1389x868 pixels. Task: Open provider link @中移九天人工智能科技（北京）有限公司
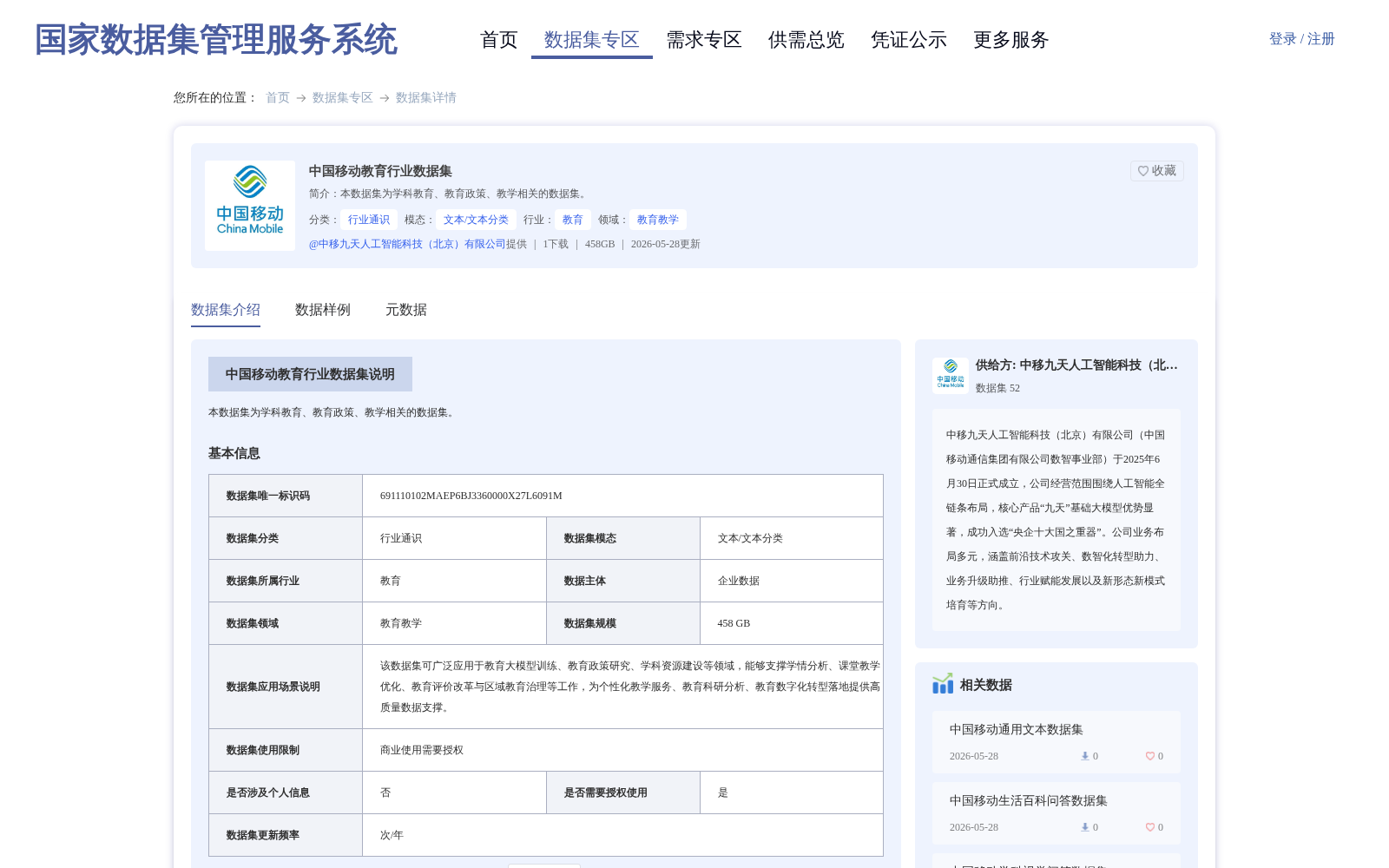coord(407,244)
